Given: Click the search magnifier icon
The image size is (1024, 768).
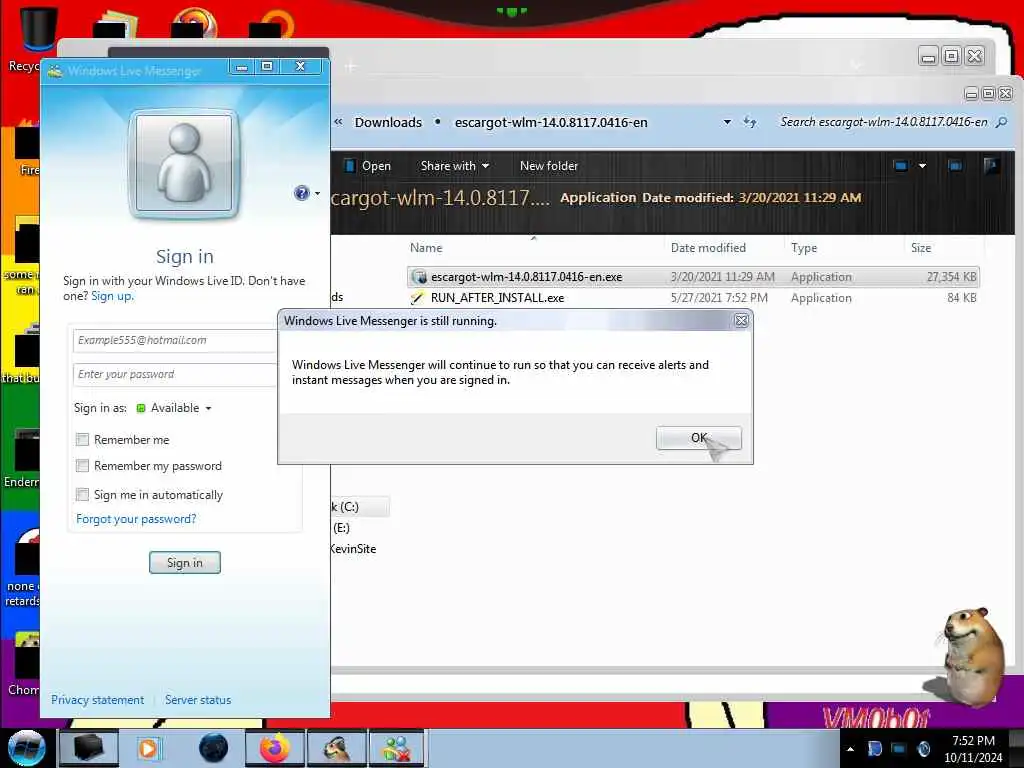Looking at the screenshot, I should click(1001, 122).
